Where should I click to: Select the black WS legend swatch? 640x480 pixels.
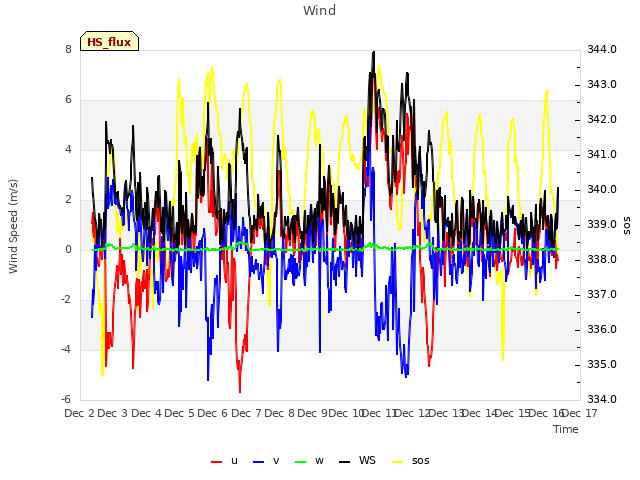pos(344,462)
